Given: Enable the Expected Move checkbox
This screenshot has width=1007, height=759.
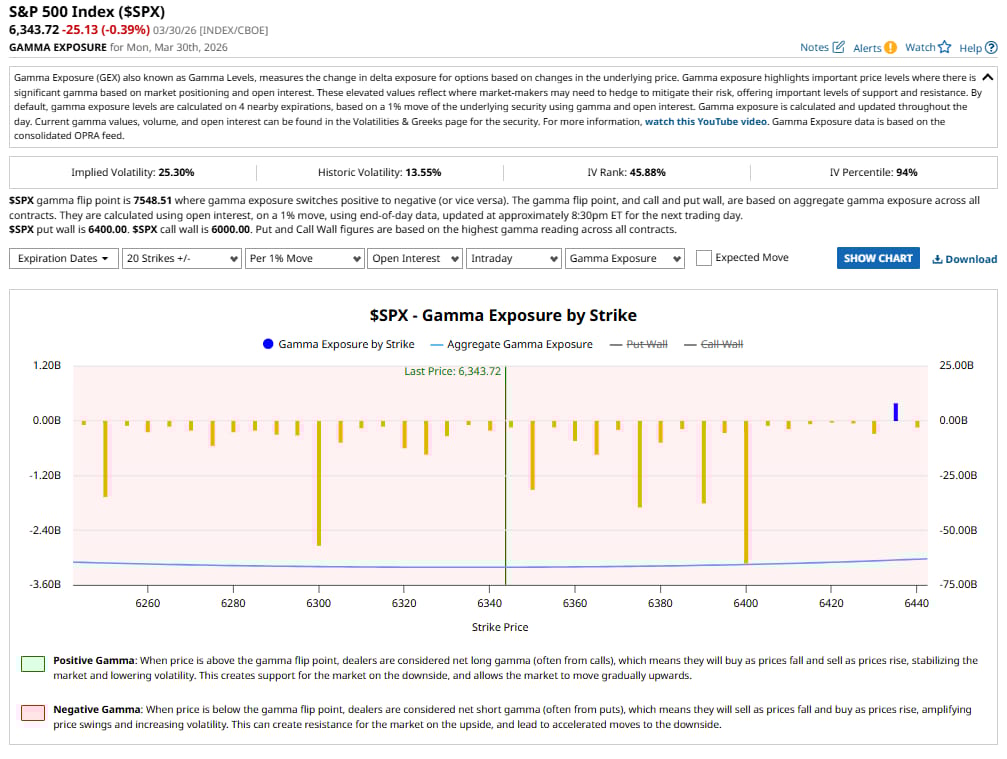Looking at the screenshot, I should point(704,258).
